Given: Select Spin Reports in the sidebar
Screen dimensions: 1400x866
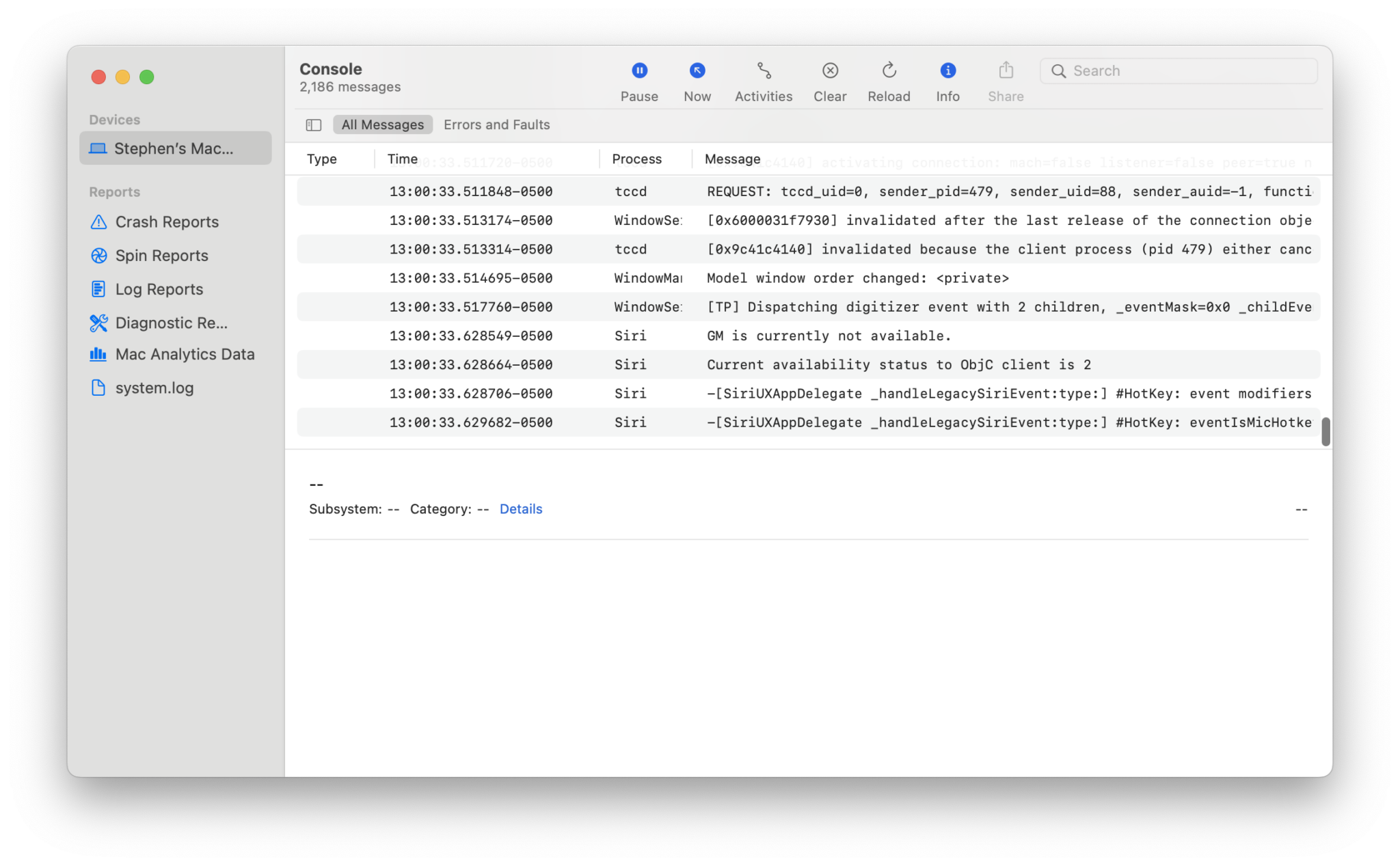Looking at the screenshot, I should [x=161, y=255].
